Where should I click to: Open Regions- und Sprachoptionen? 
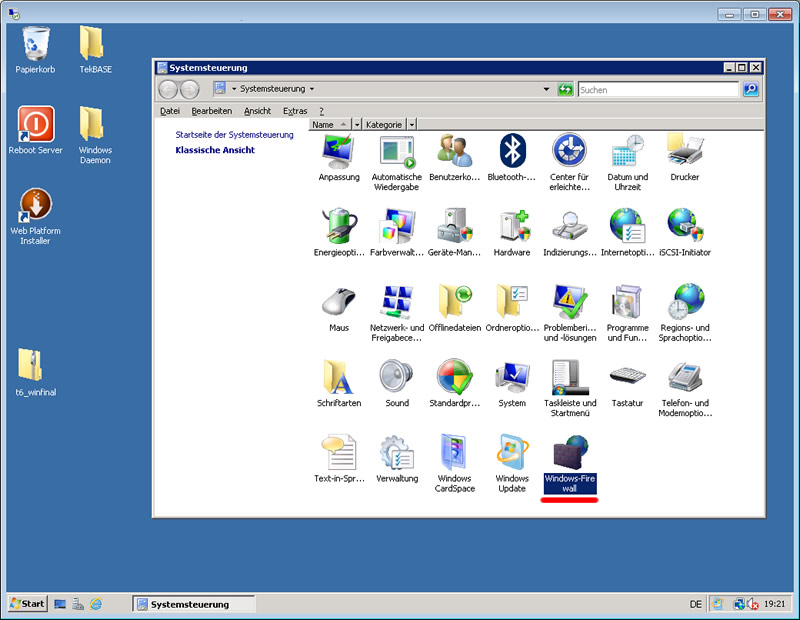pos(685,313)
